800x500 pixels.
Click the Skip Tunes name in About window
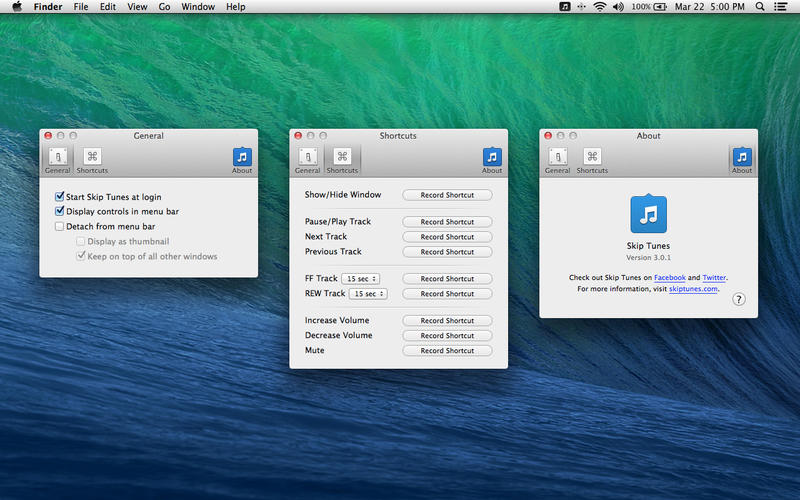[x=648, y=245]
